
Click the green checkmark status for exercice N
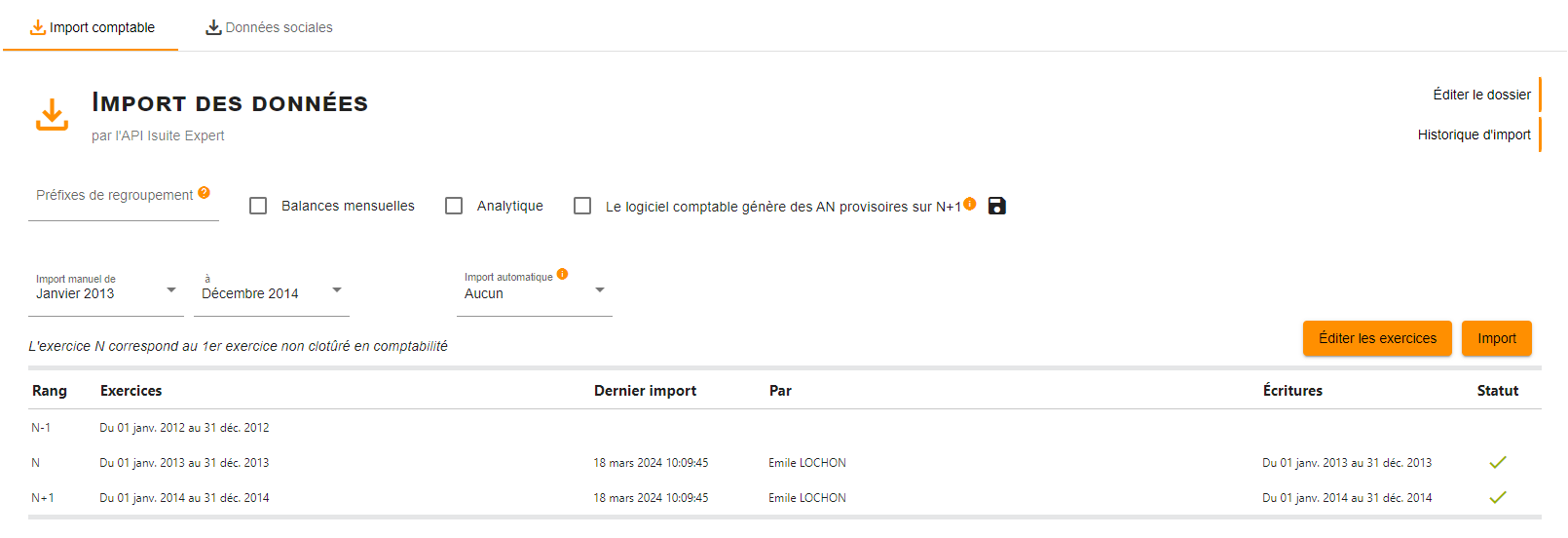(x=1498, y=462)
